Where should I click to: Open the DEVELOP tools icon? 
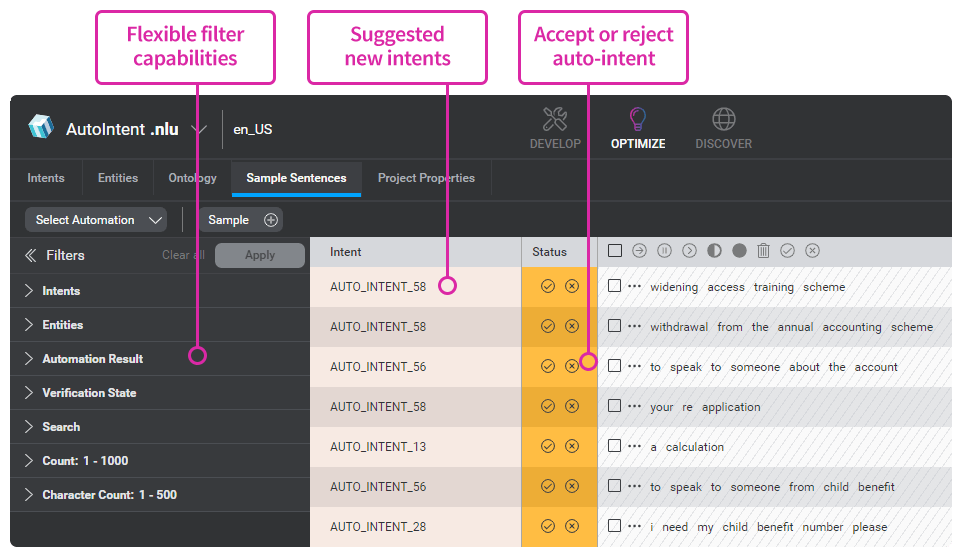(x=555, y=120)
